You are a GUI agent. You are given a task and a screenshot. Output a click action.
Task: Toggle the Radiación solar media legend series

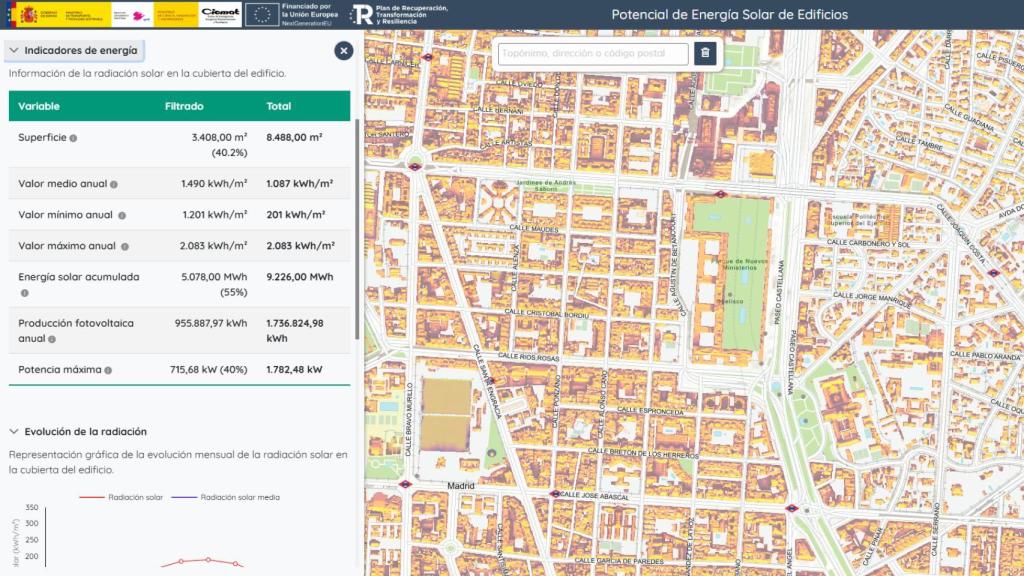coord(226,497)
